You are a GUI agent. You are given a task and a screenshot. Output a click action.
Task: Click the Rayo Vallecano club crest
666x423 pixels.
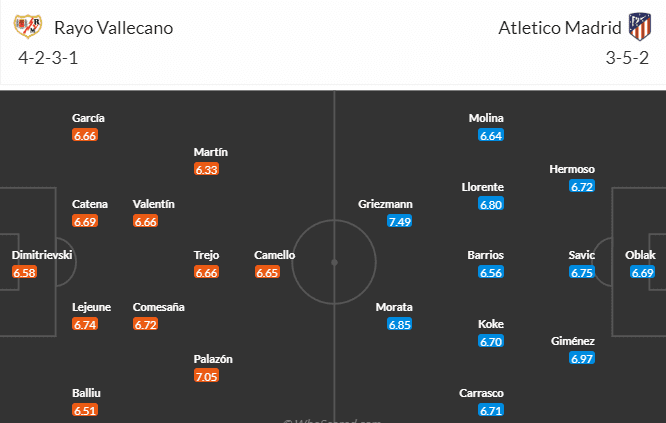pos(33,27)
